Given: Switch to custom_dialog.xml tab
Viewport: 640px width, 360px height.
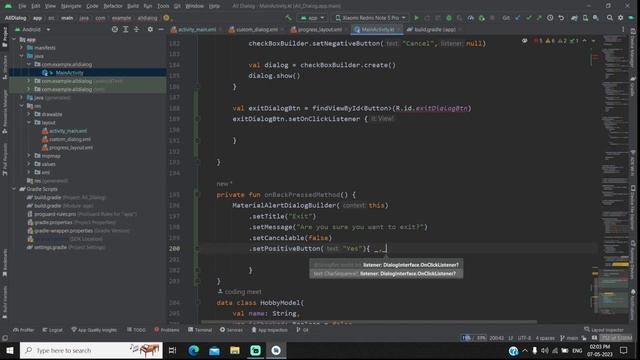Looking at the screenshot, I should [256, 29].
